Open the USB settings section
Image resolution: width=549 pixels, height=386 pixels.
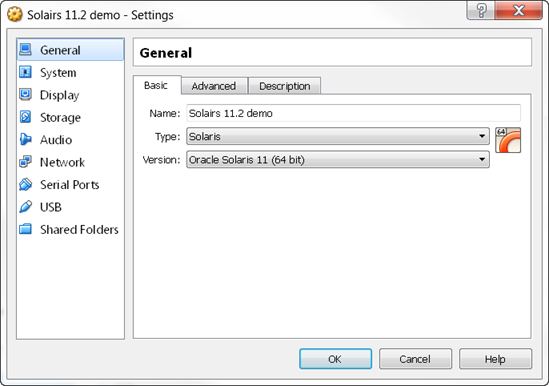coord(70,207)
